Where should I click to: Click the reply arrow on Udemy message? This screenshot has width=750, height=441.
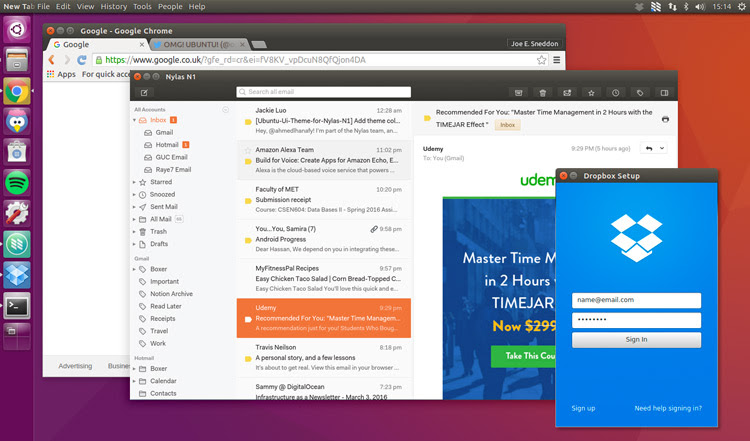pos(649,148)
